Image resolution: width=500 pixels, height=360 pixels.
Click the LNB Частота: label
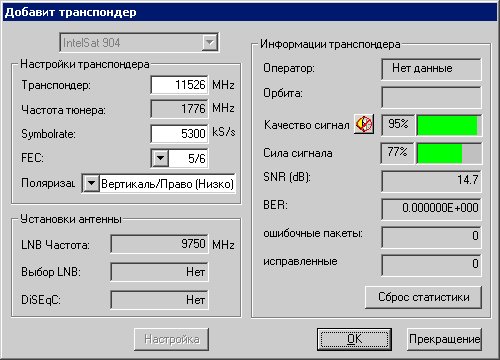click(x=55, y=245)
